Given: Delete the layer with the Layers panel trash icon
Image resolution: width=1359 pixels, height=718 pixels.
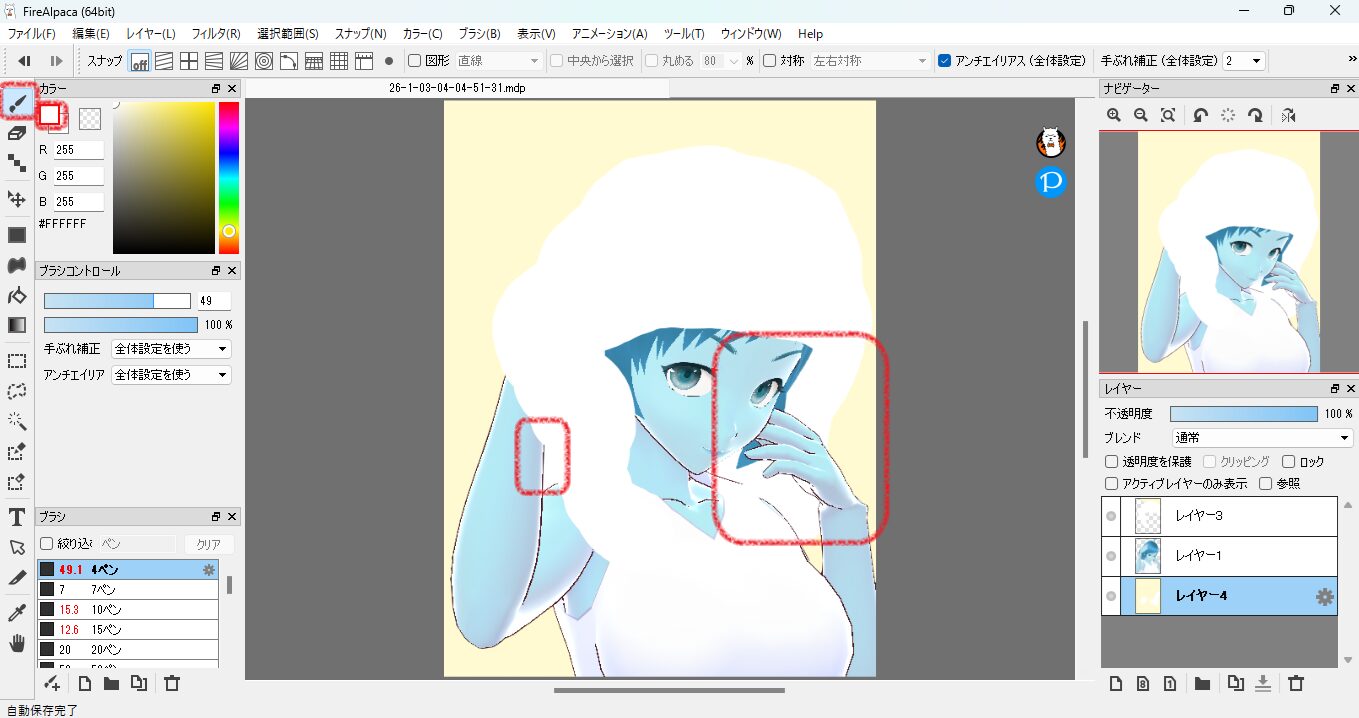Looking at the screenshot, I should pos(1296,684).
